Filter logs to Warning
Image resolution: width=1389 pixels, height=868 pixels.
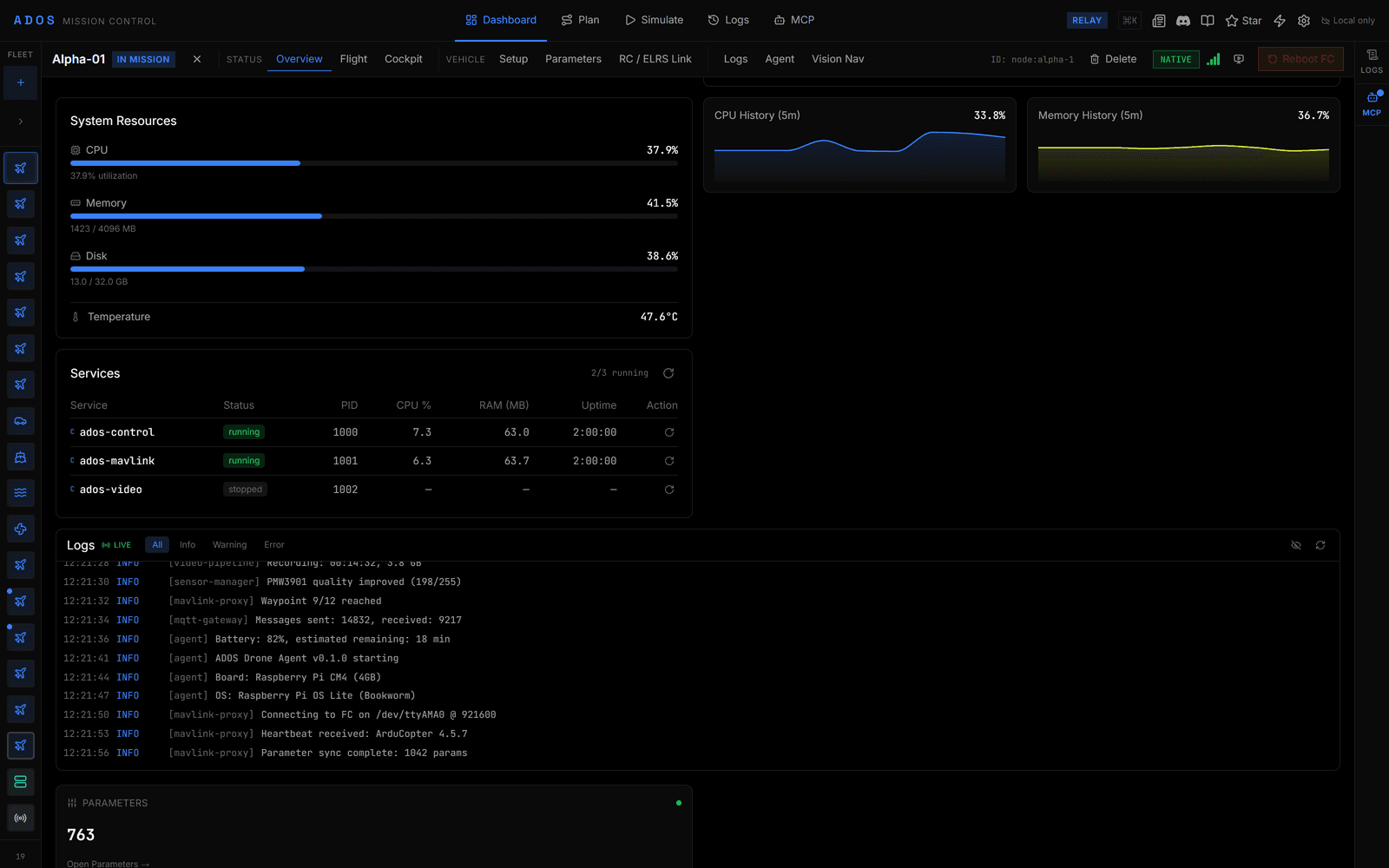coord(230,545)
